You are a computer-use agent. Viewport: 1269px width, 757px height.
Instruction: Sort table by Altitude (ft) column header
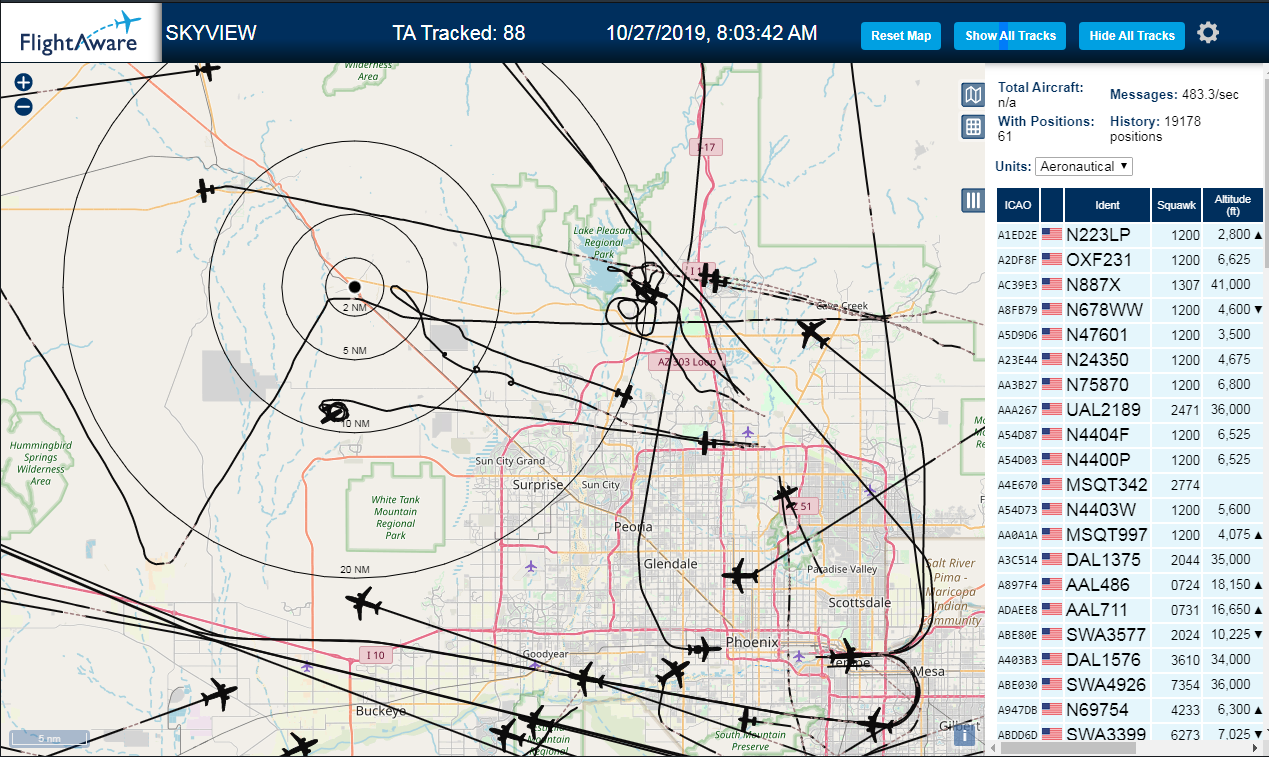[1232, 205]
